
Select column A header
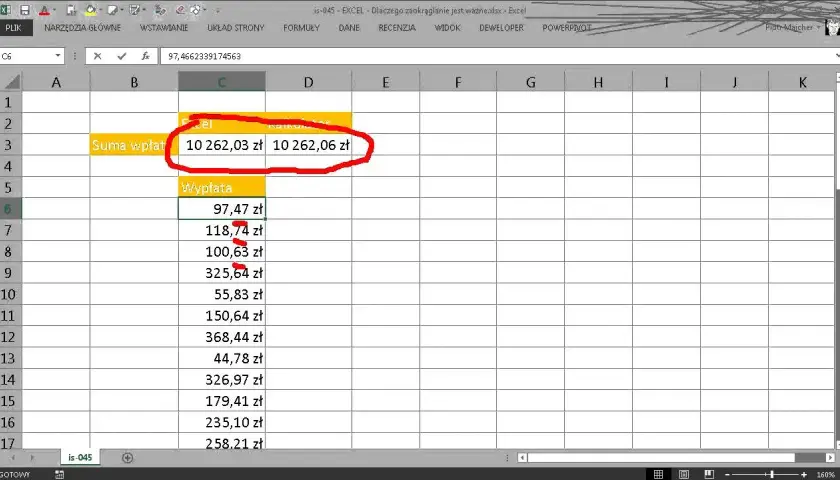[56, 82]
